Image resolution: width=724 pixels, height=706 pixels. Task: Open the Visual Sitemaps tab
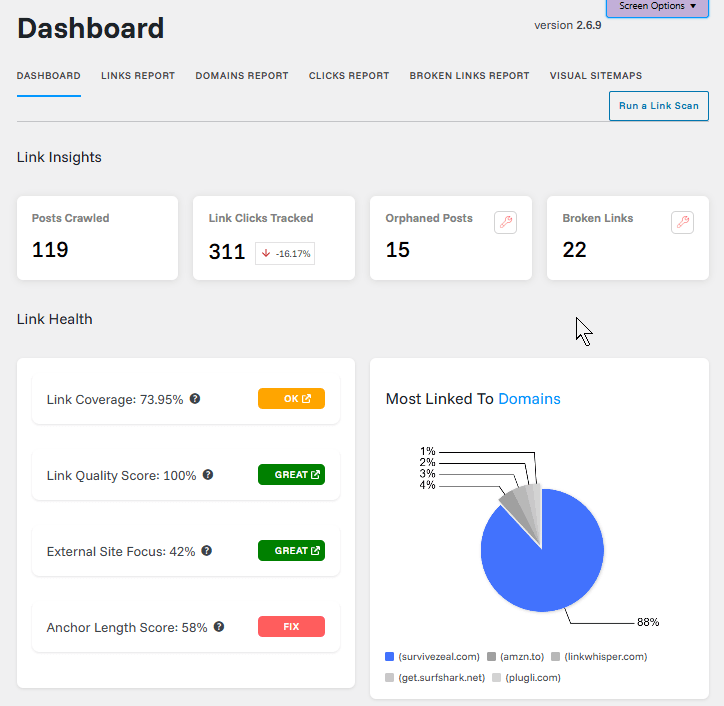[596, 76]
